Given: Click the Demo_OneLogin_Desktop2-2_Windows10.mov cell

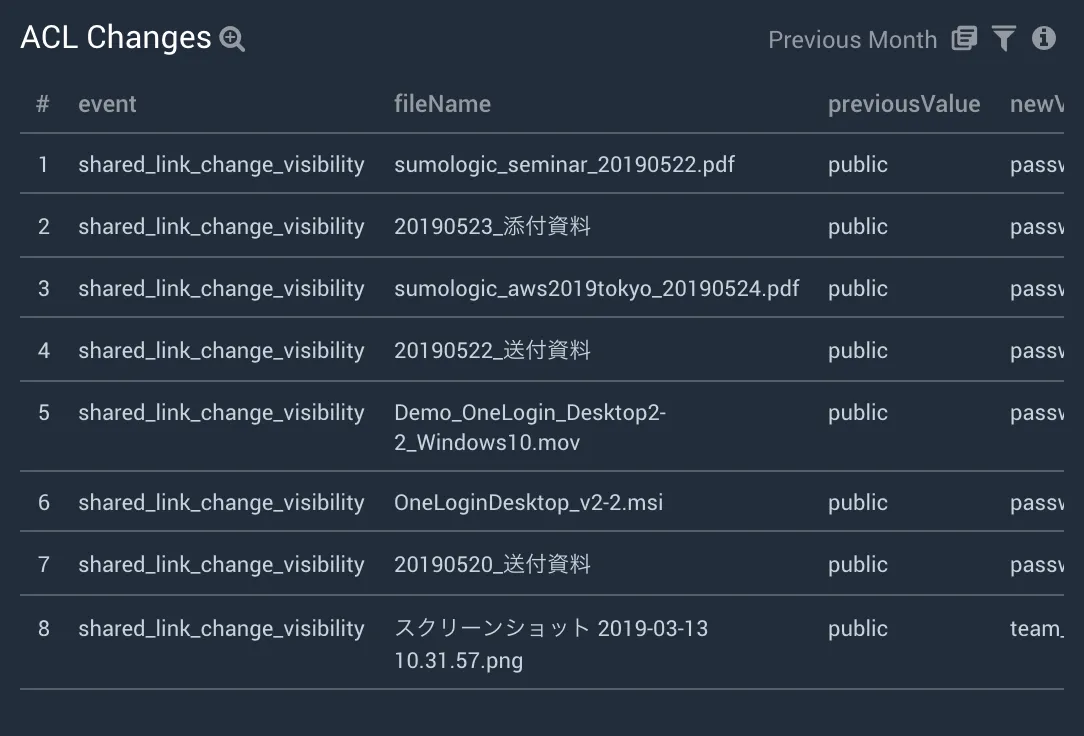Looking at the screenshot, I should click(x=530, y=427).
